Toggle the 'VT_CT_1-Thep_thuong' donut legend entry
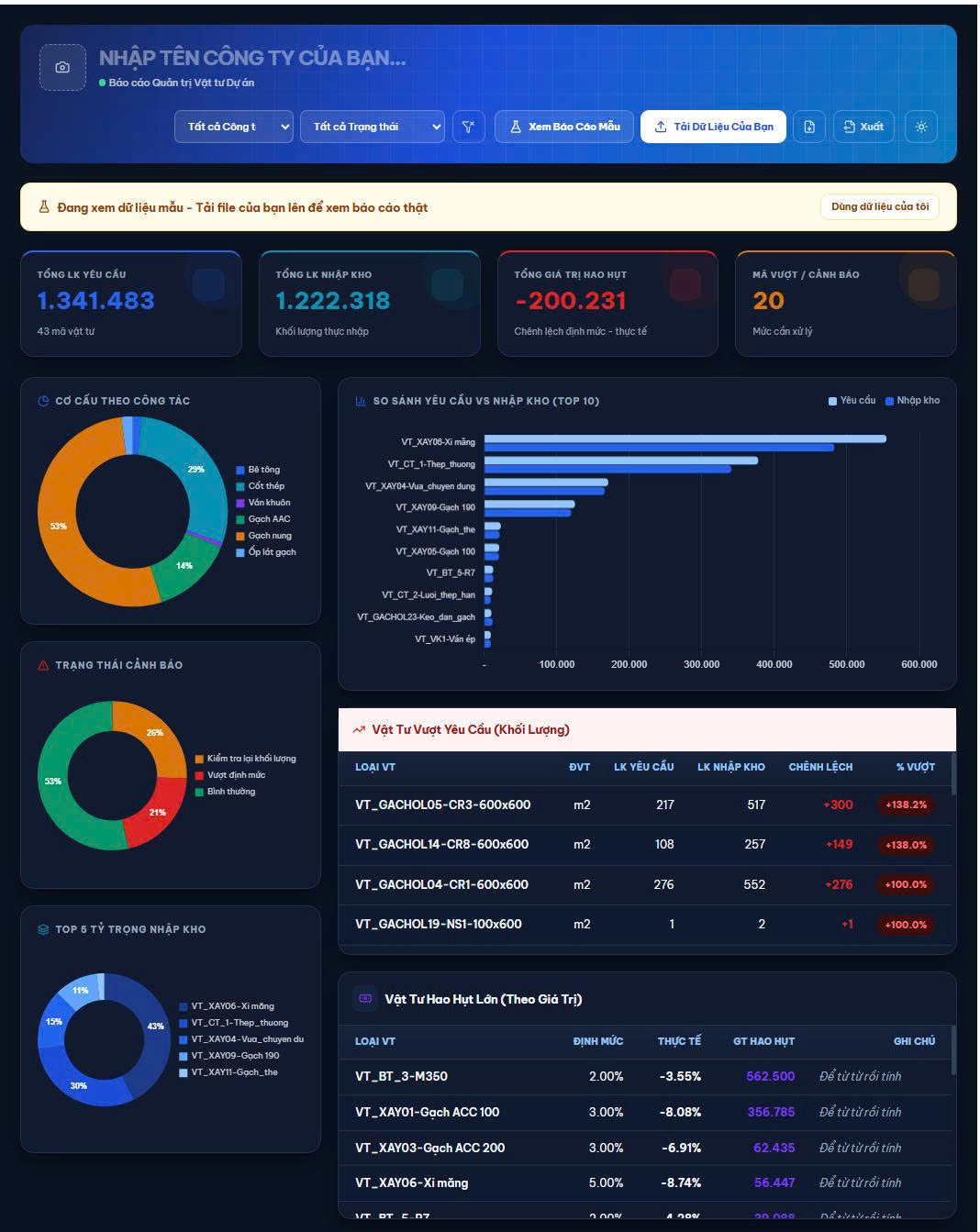The height and width of the screenshot is (1232, 980). (x=234, y=1023)
